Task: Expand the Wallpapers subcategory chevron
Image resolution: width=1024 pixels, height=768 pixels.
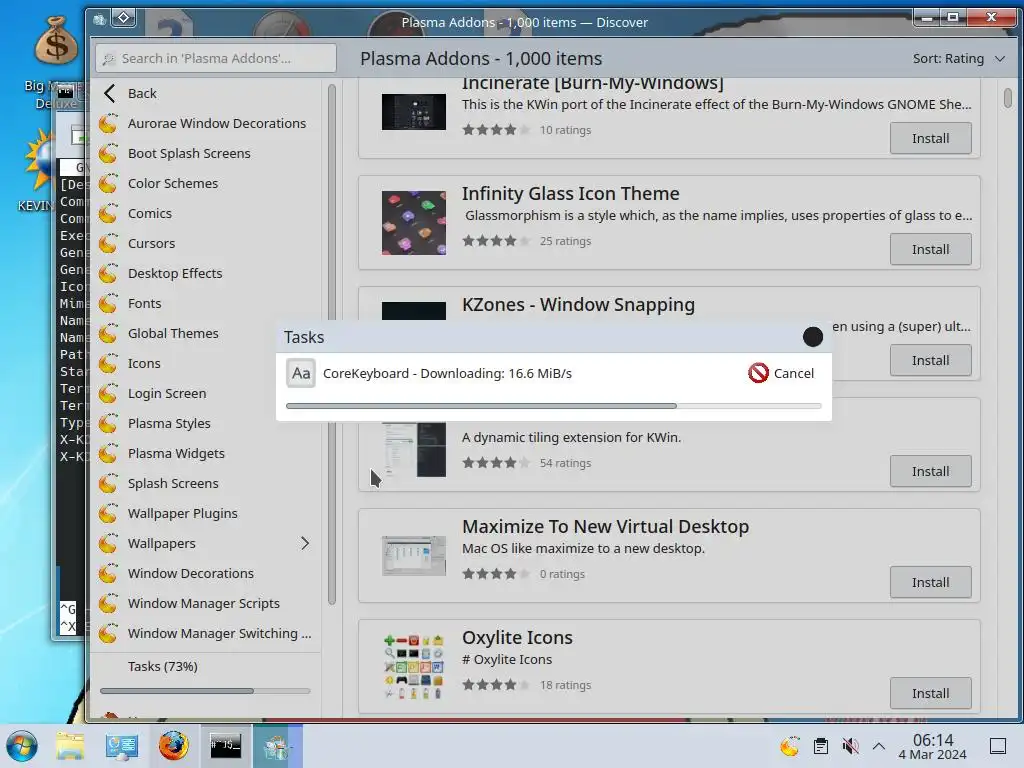Action: 305,543
